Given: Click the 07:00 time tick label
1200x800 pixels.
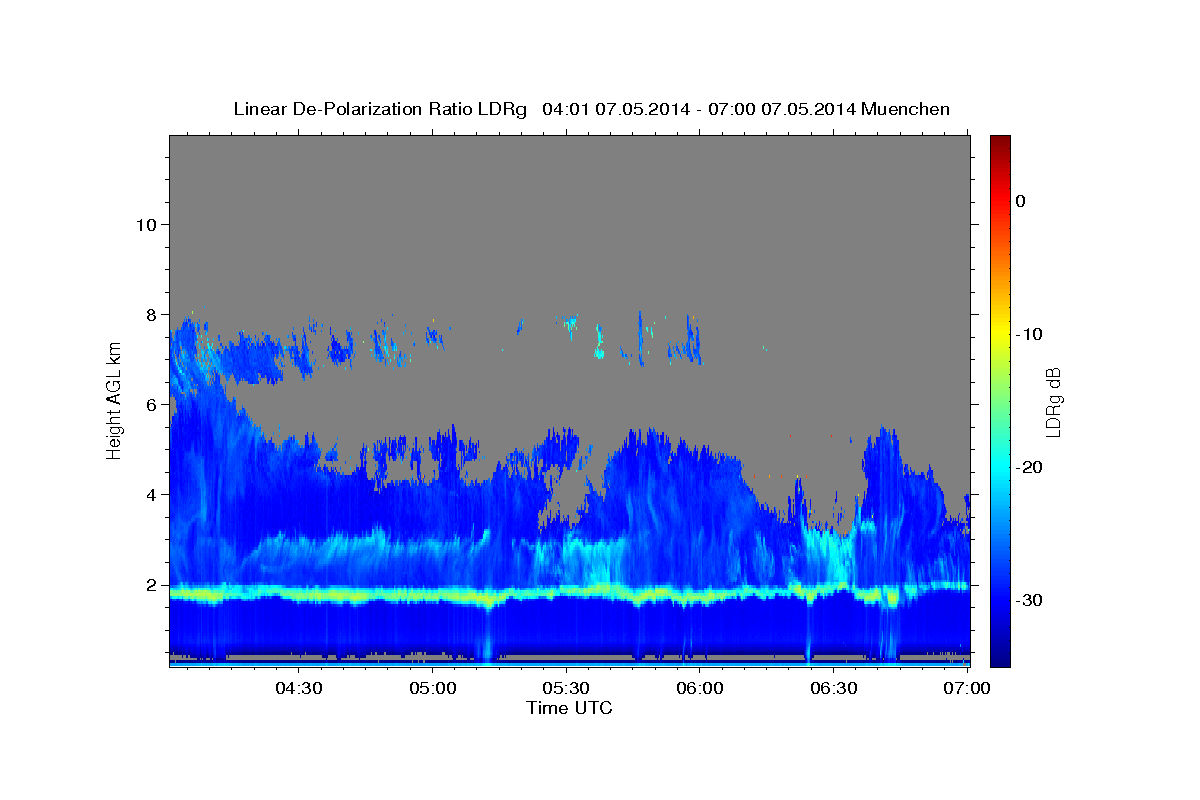Looking at the screenshot, I should point(967,688).
